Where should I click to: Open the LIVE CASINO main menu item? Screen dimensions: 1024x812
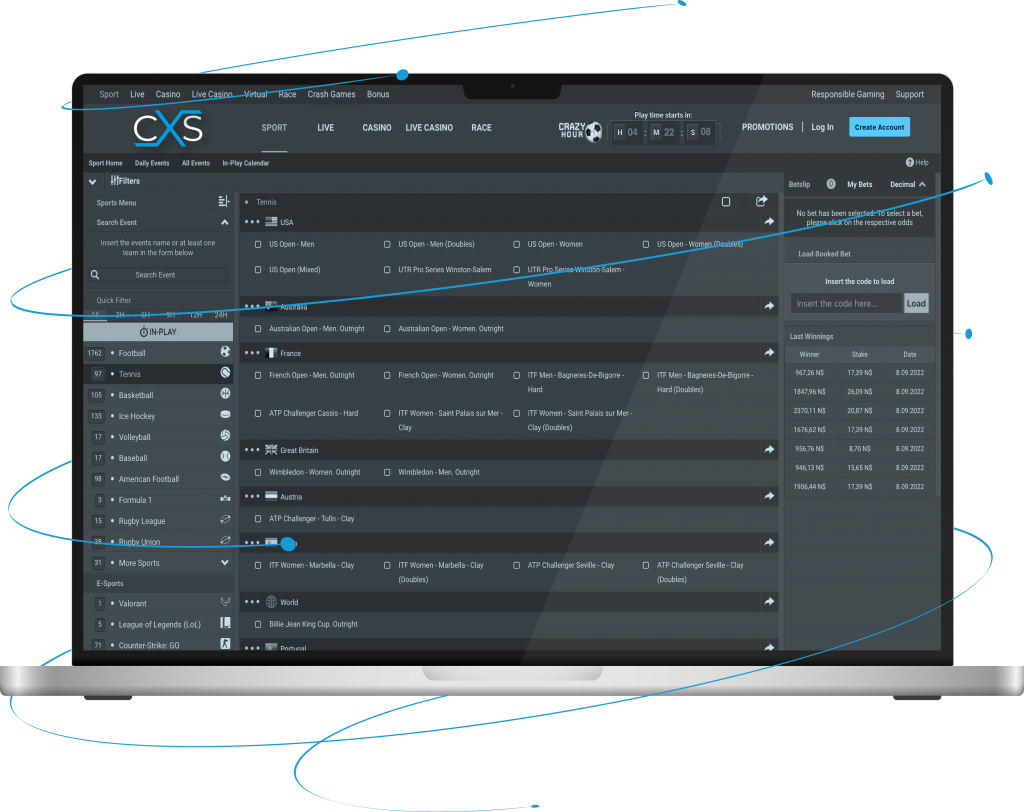[429, 128]
